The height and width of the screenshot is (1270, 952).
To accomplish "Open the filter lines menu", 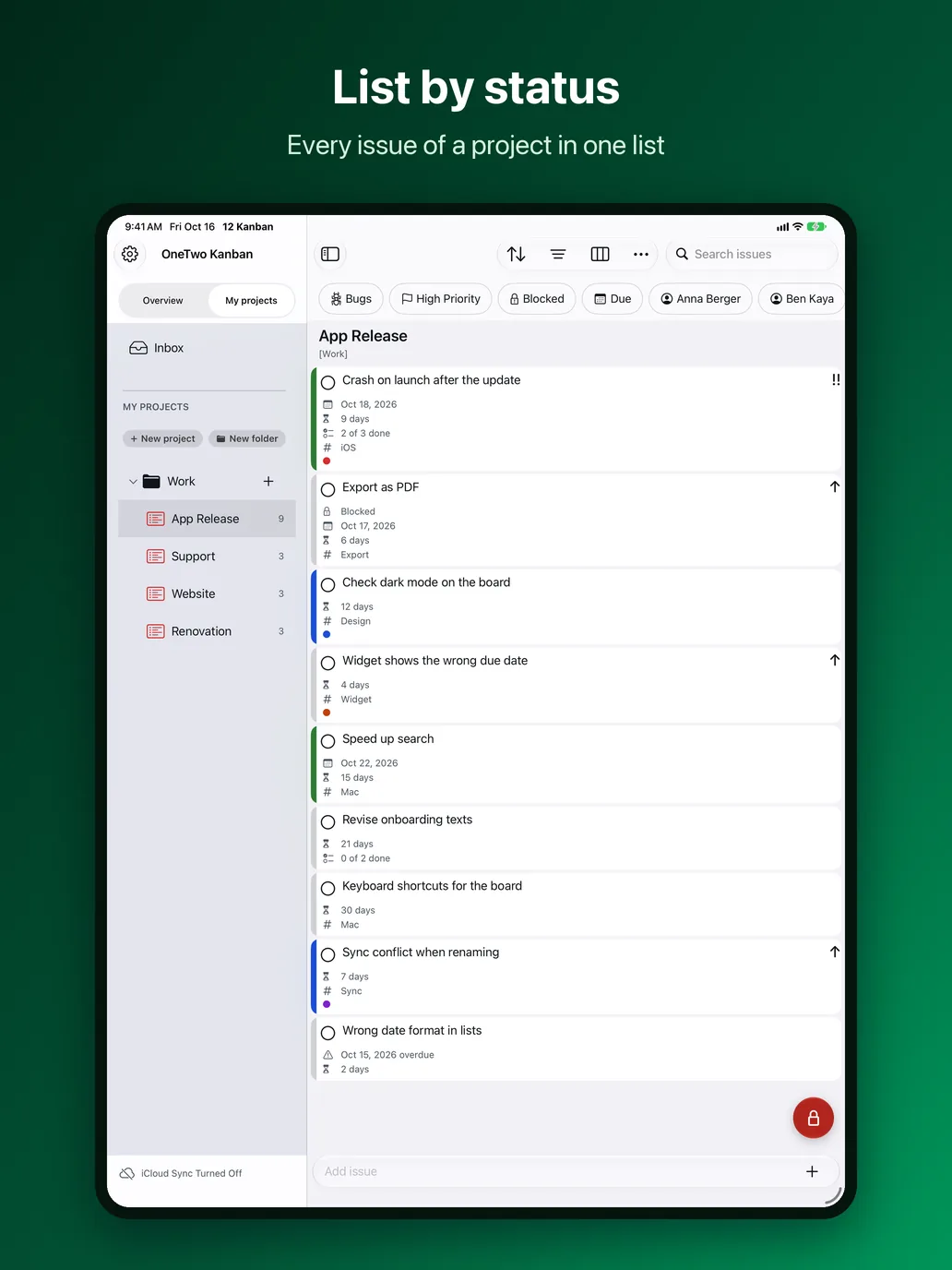I will (x=558, y=254).
